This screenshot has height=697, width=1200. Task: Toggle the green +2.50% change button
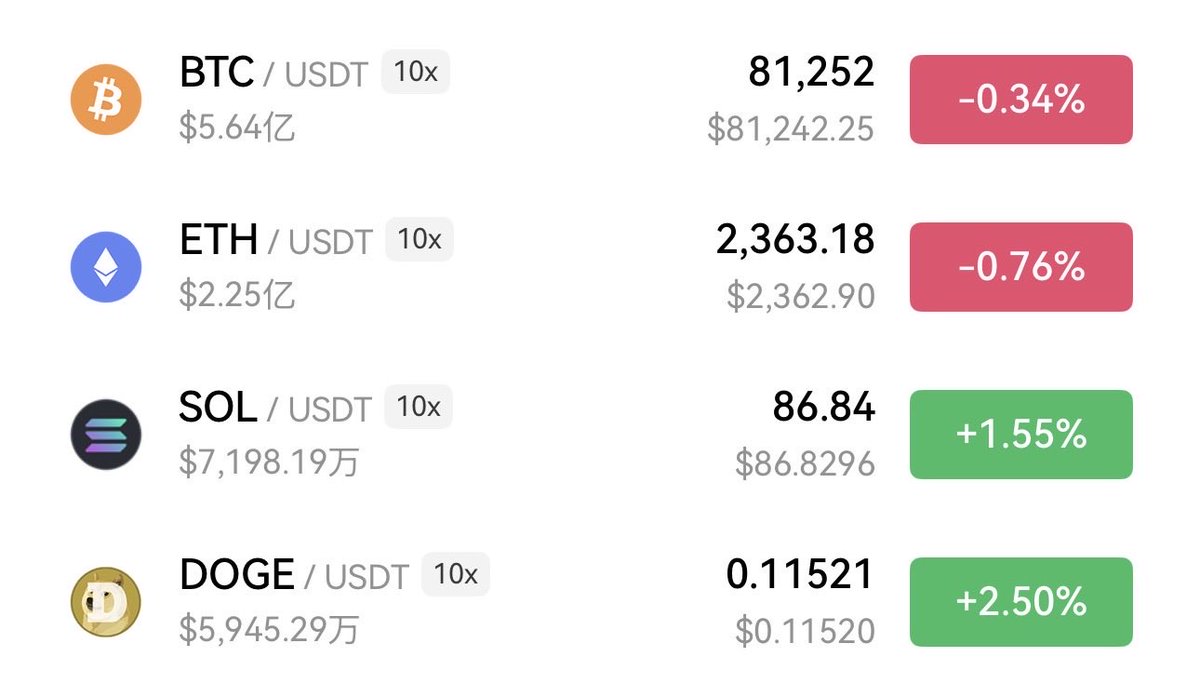point(1021,602)
